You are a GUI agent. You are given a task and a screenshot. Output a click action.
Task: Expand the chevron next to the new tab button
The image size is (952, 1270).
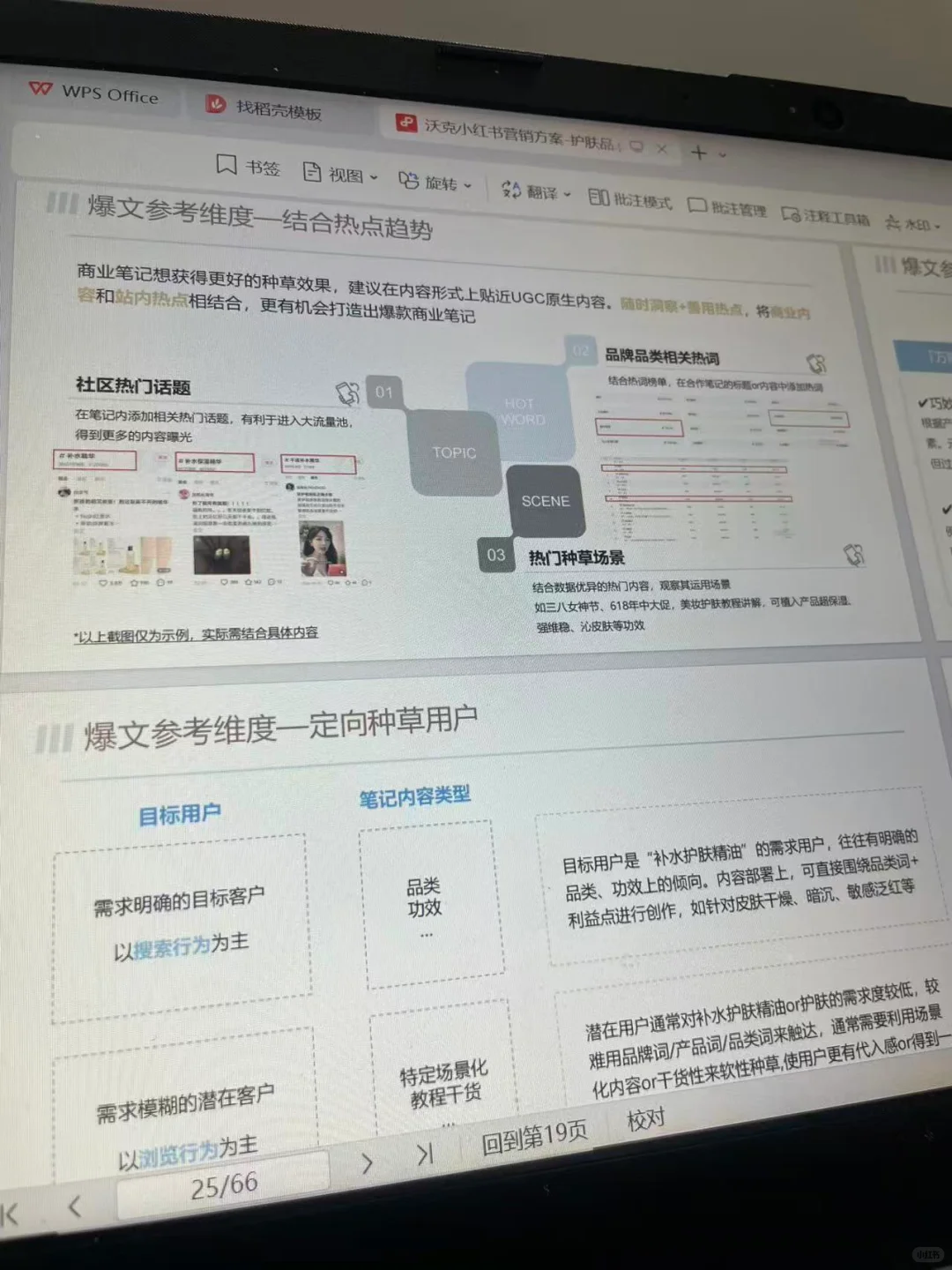(x=722, y=154)
